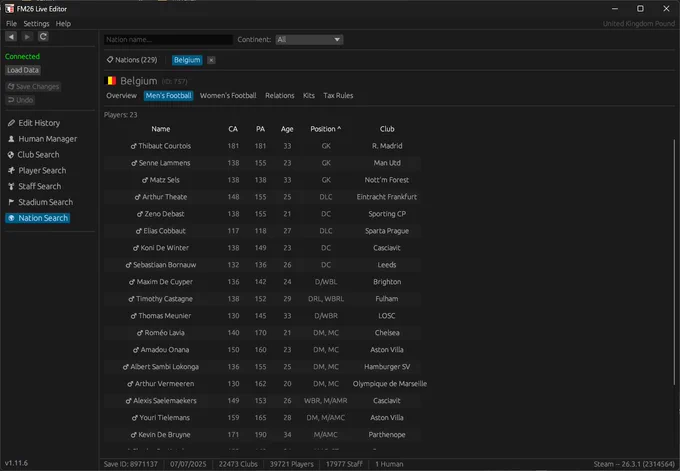The width and height of the screenshot is (680, 471).
Task: Click gender icon beside Amadou Onana
Action: click(x=136, y=350)
